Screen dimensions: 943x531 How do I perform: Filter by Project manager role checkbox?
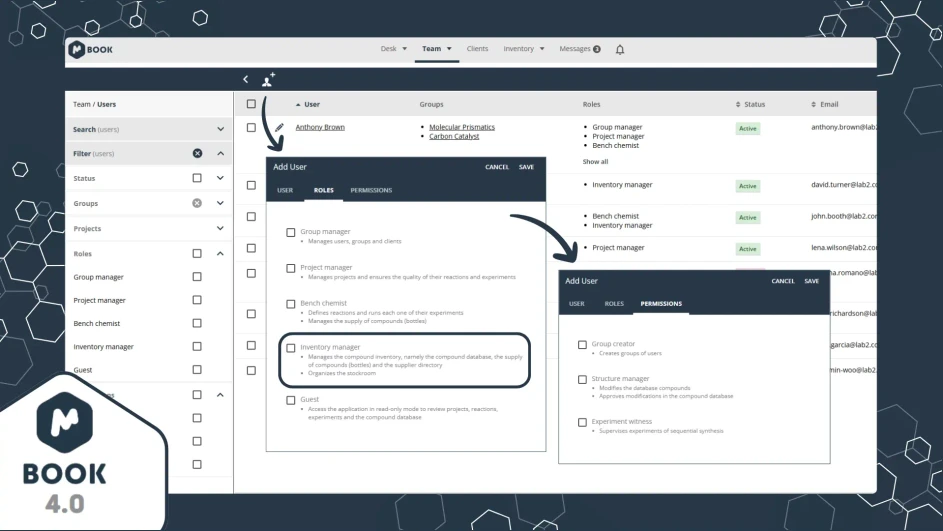click(x=197, y=300)
